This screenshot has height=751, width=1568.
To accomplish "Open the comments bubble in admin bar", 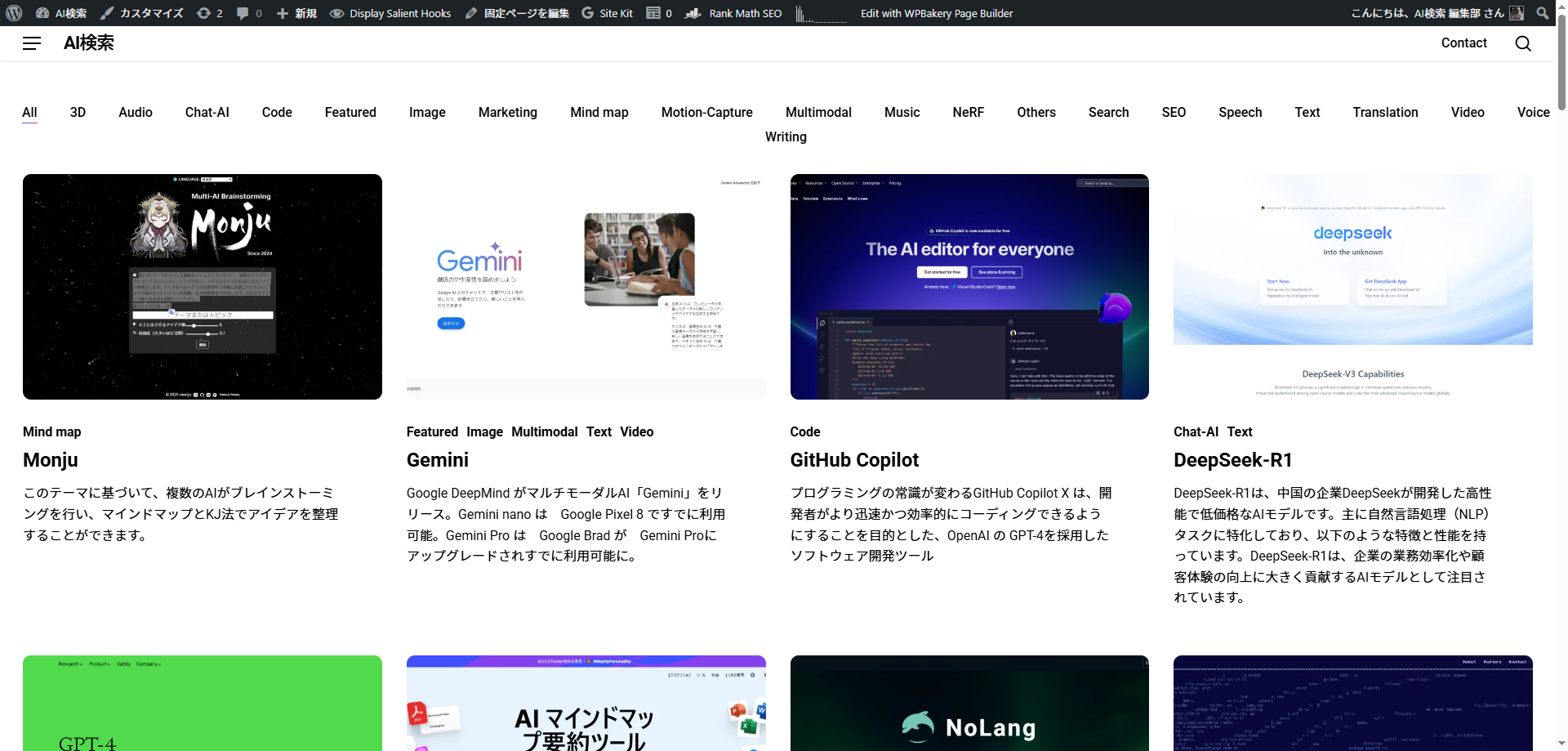I will pos(249,13).
